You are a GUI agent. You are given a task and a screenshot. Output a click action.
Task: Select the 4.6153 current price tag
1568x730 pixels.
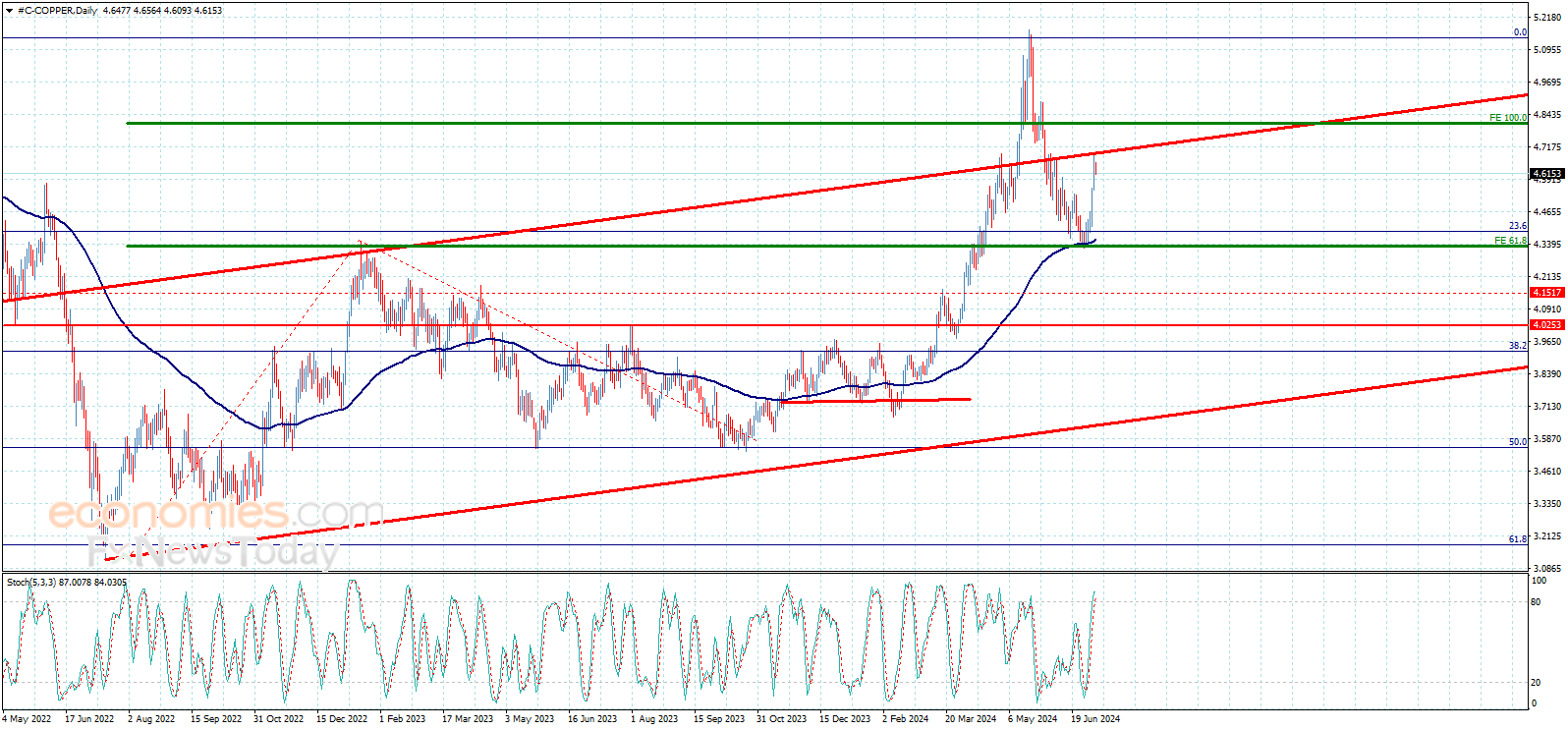(1547, 174)
